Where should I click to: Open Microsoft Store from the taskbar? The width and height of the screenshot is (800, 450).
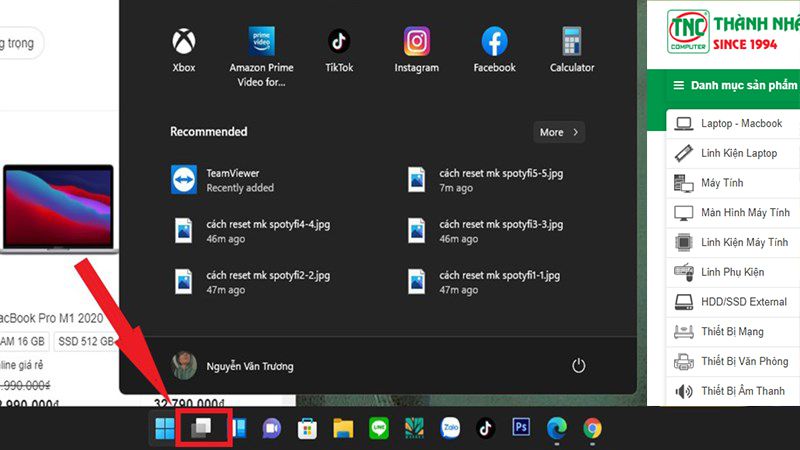(307, 429)
